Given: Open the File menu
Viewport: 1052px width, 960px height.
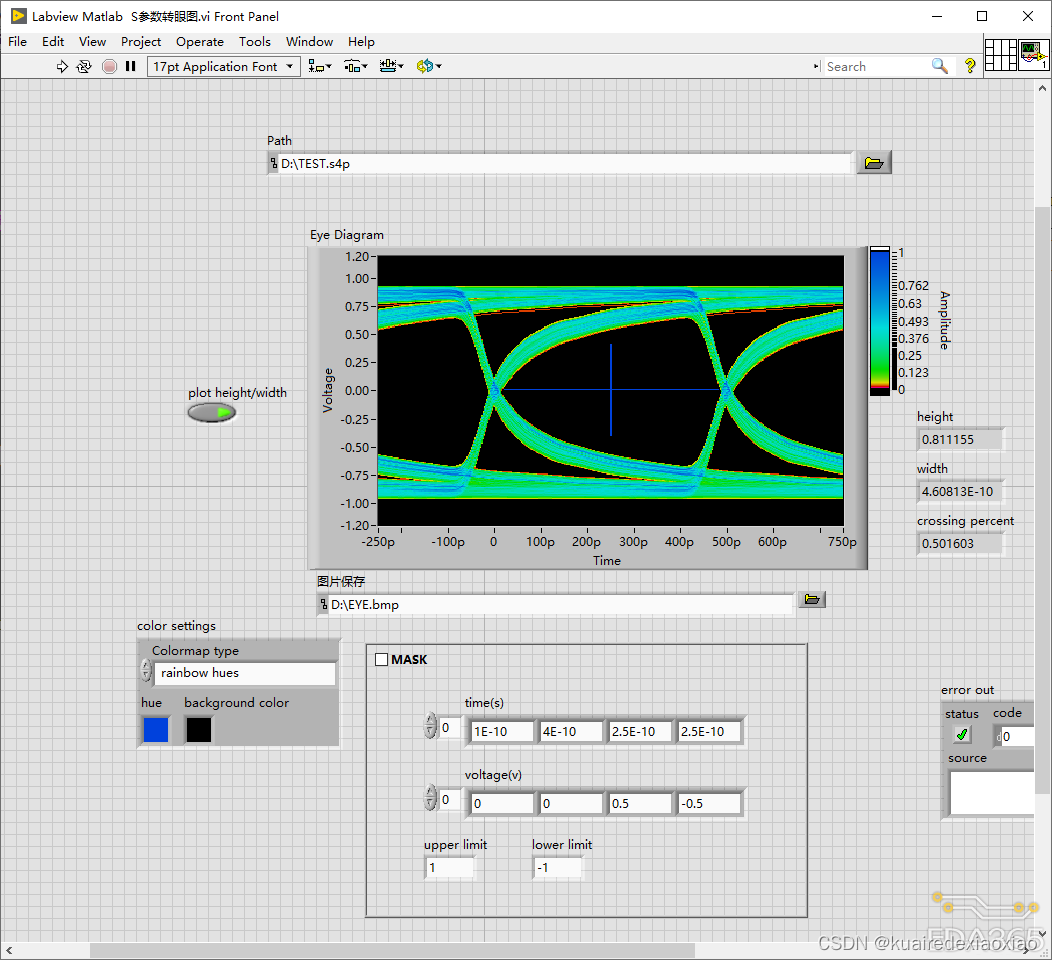Looking at the screenshot, I should 17,42.
